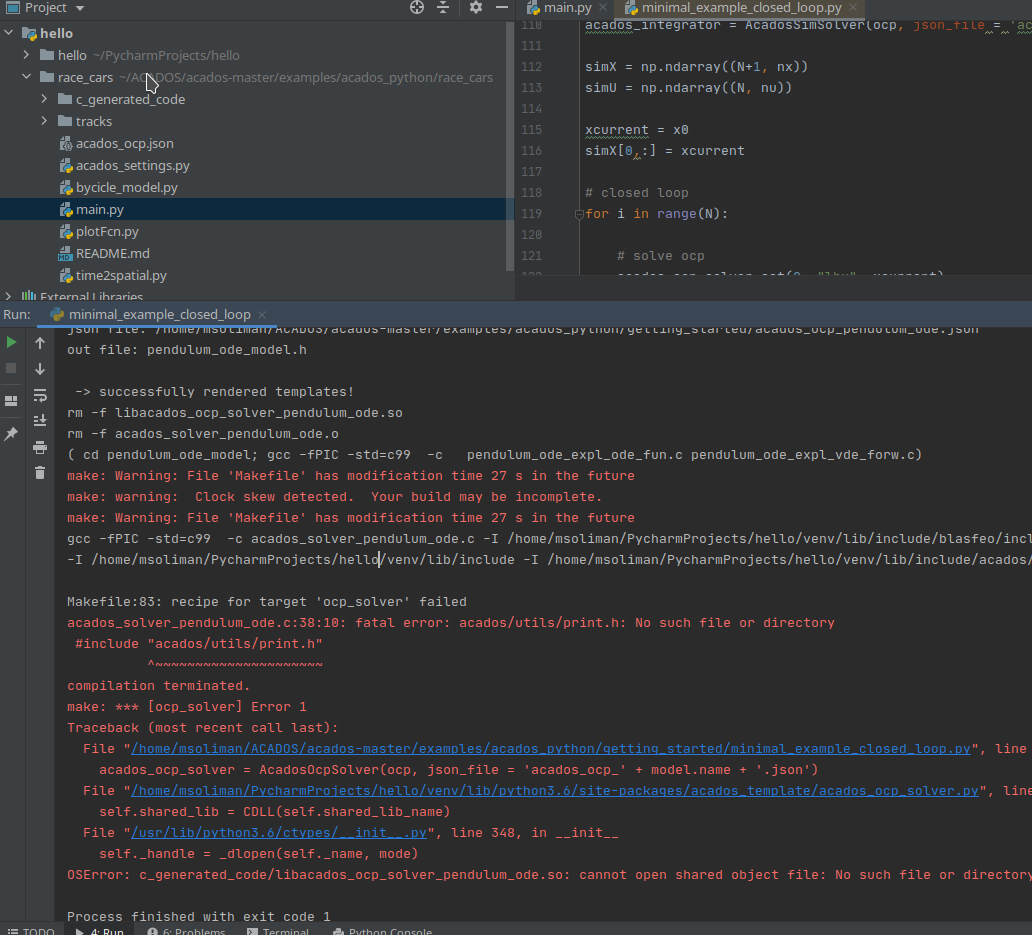Select the minimal_example_closed_loop Run tab
This screenshot has width=1032, height=935.
tap(159, 314)
